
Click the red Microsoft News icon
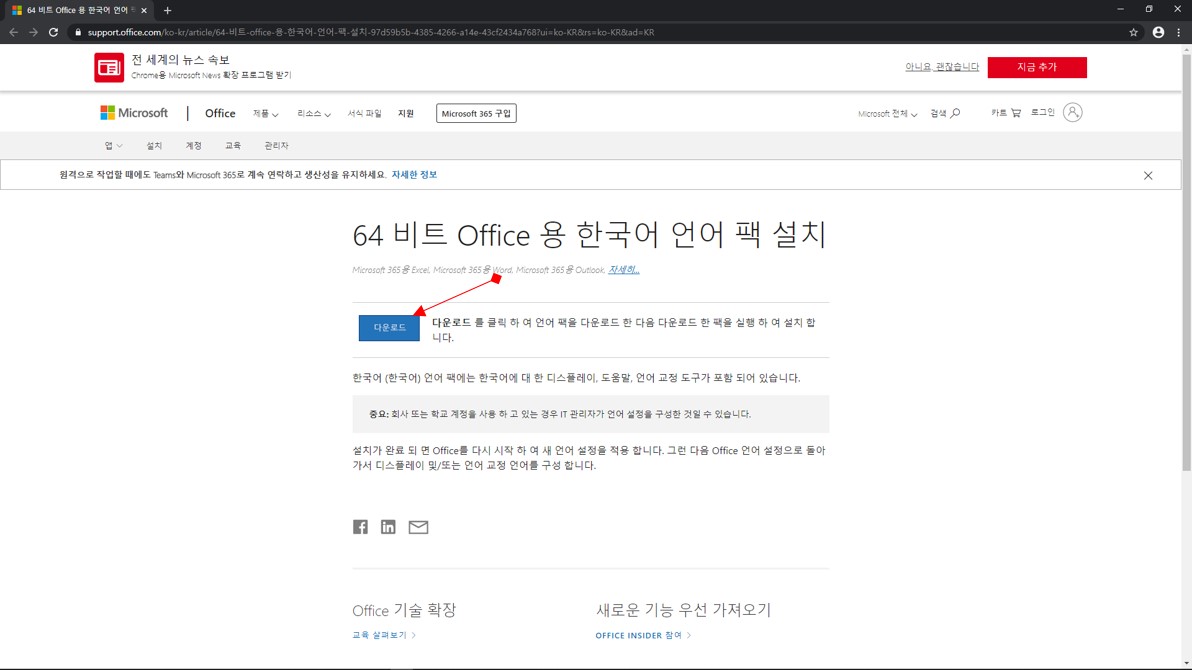tap(109, 68)
